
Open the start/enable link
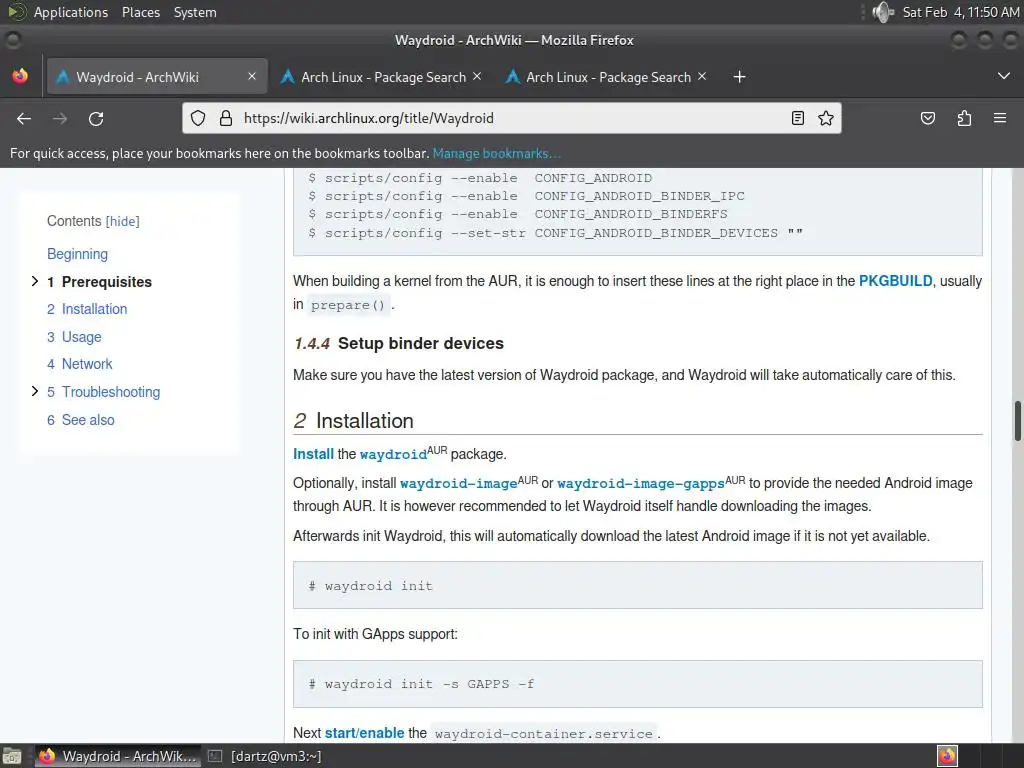(364, 733)
